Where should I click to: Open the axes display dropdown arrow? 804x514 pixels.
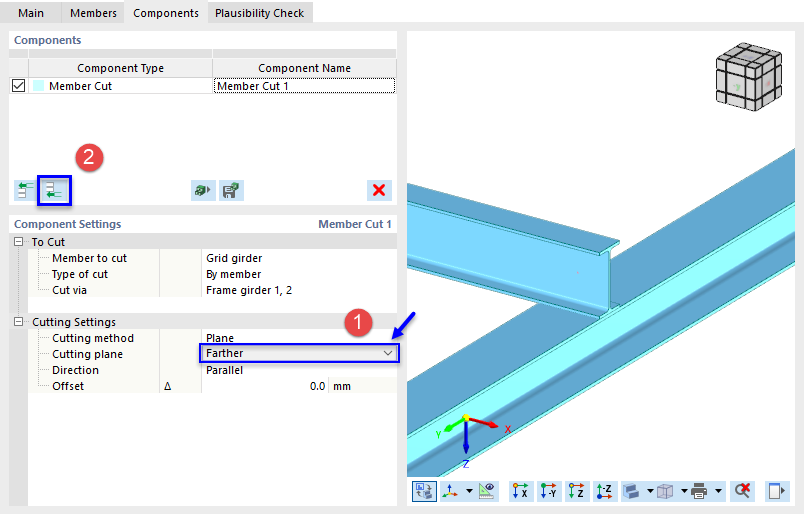click(x=469, y=491)
